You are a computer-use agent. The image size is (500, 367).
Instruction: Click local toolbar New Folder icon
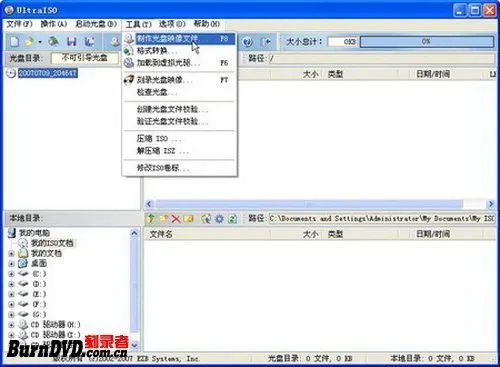[x=163, y=219]
